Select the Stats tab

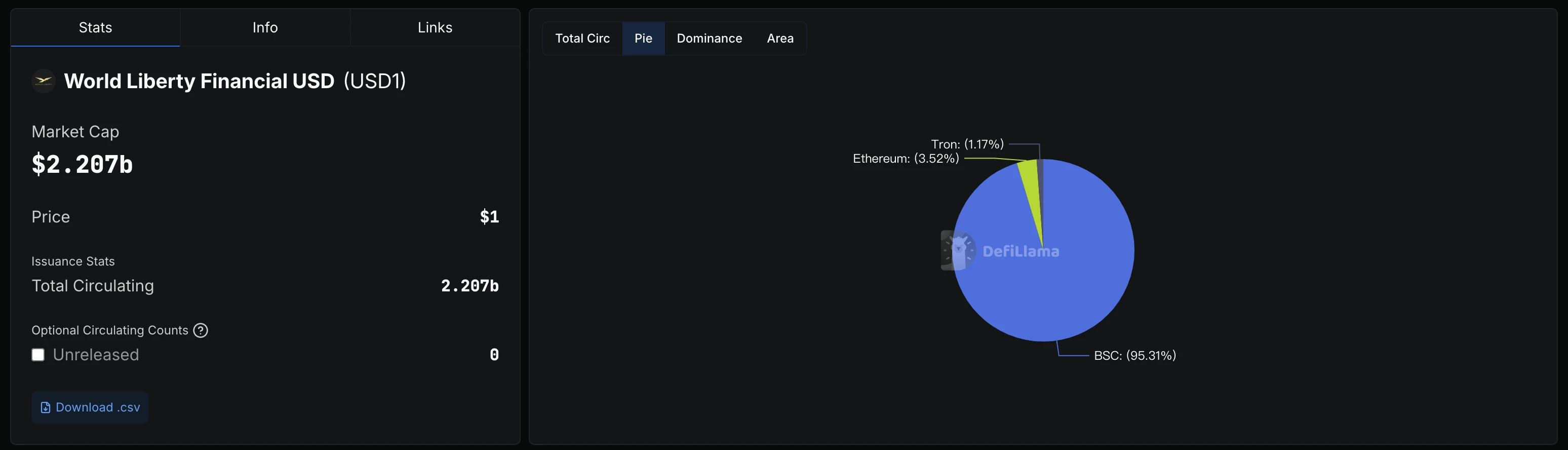click(x=95, y=27)
